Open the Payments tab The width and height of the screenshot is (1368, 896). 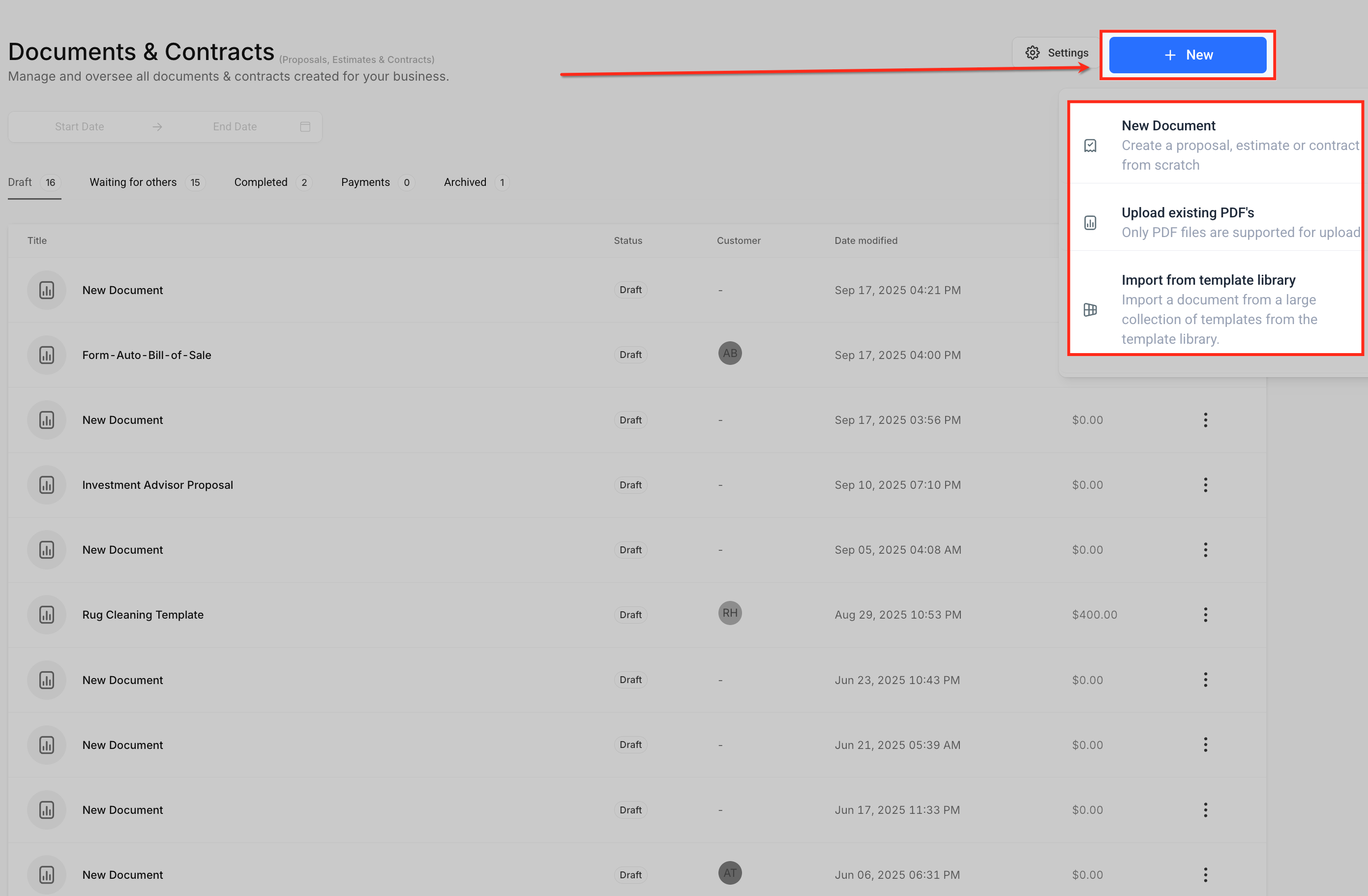click(365, 182)
